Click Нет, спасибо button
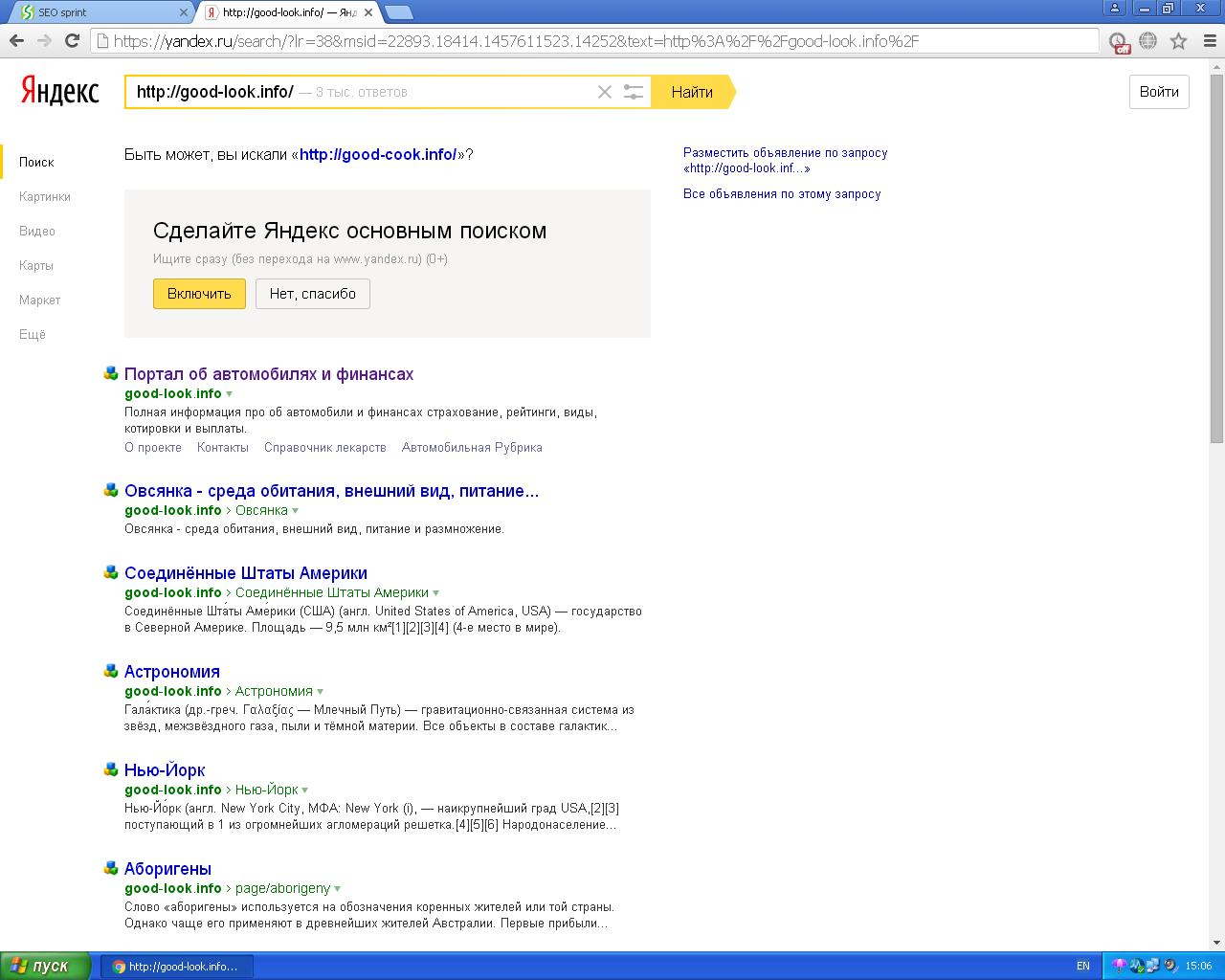Screen dimensions: 1225x980 [313, 294]
